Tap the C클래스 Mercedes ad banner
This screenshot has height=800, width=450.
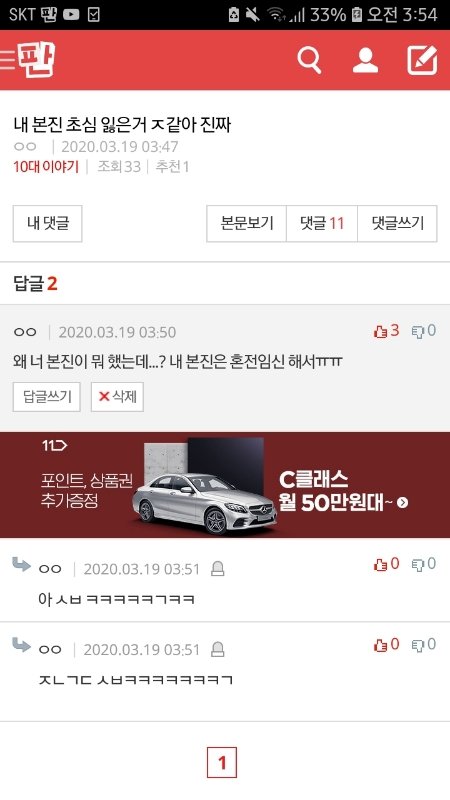coord(225,485)
